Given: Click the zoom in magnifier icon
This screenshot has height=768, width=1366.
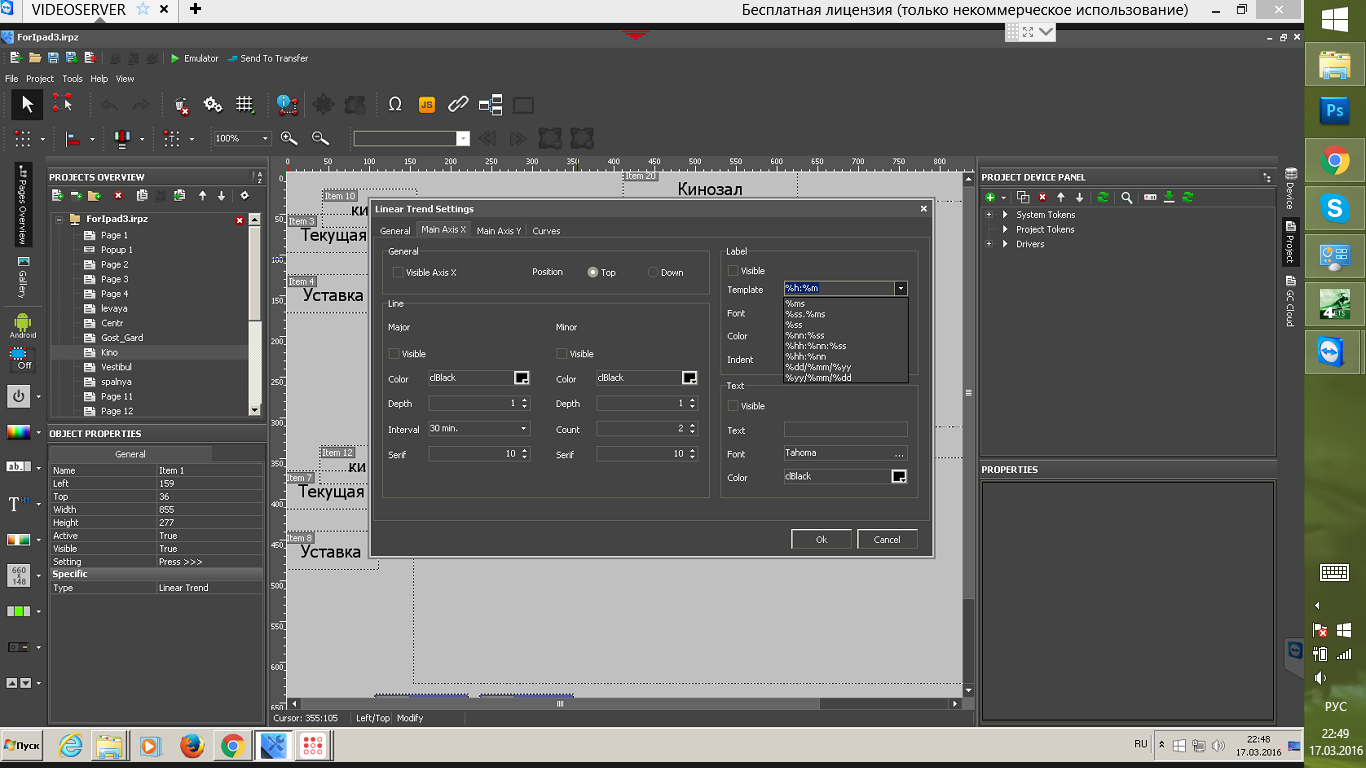Looking at the screenshot, I should click(x=289, y=138).
